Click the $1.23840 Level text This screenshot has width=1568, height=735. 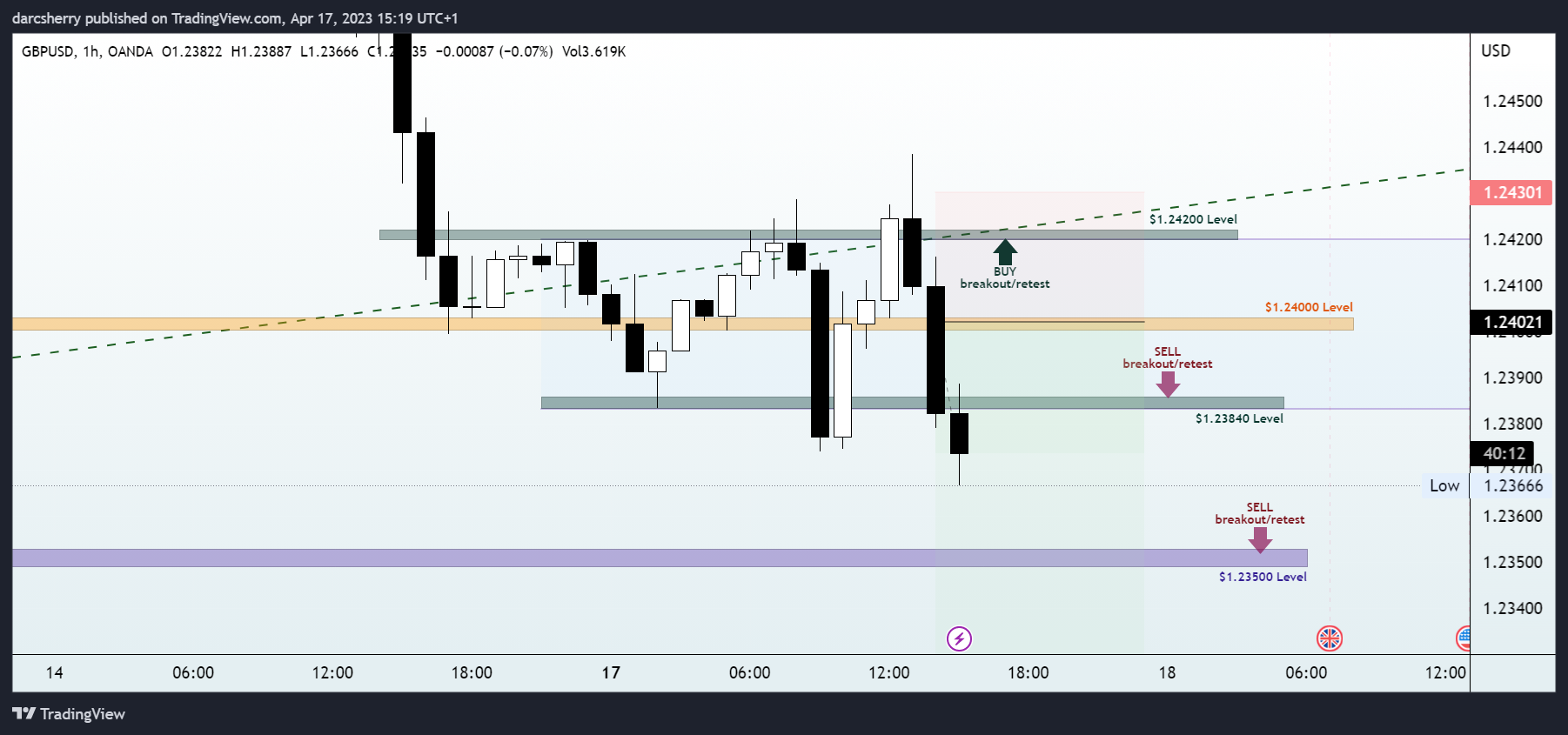pos(1239,418)
